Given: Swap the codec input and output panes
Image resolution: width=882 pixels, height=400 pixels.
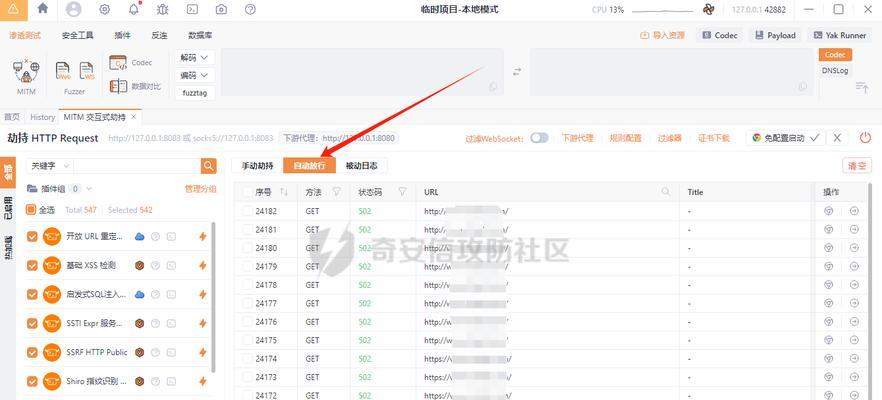Looking at the screenshot, I should [x=516, y=71].
